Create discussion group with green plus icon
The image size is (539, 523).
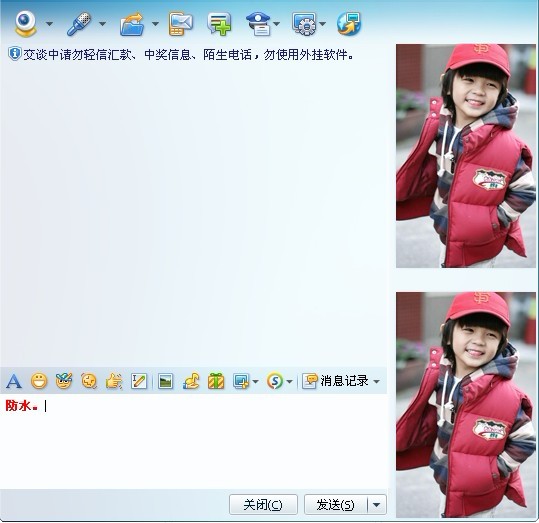click(x=219, y=24)
